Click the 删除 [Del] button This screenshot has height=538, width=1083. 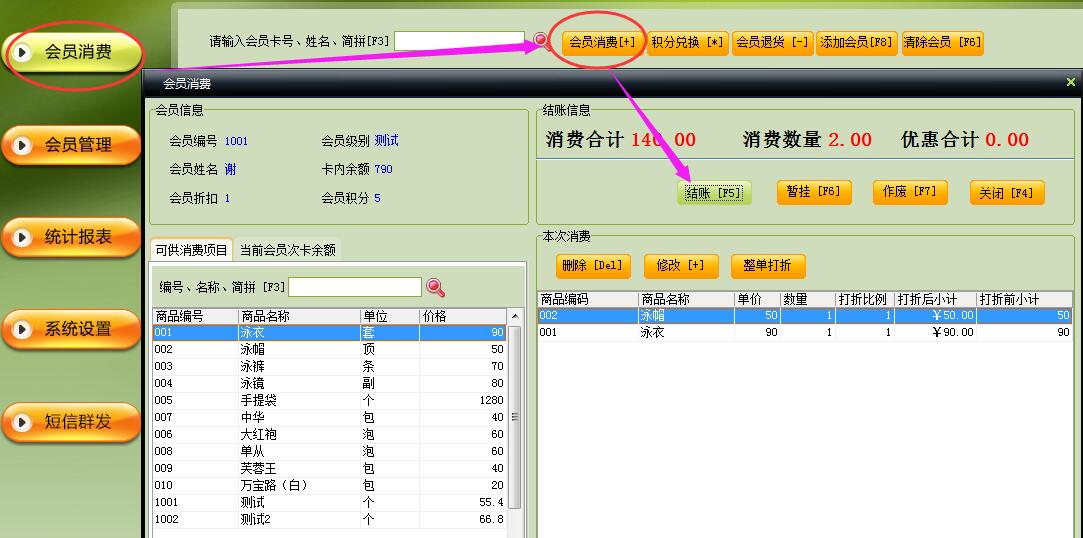592,266
